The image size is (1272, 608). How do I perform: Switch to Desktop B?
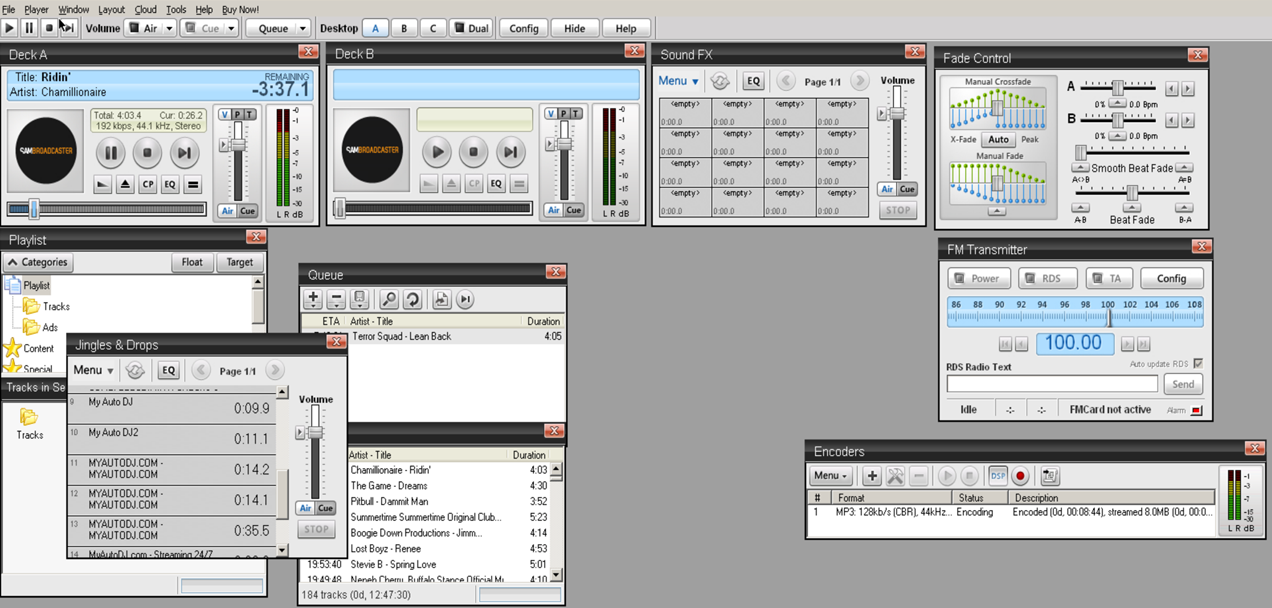pyautogui.click(x=404, y=27)
